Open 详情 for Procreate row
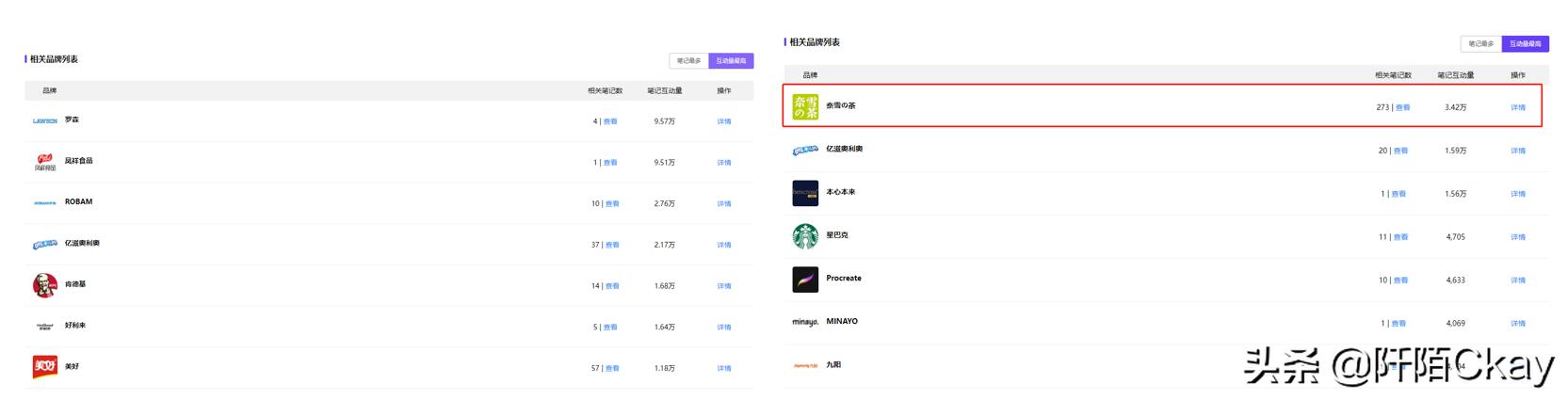This screenshot has height=400, width=1568. 1517,280
